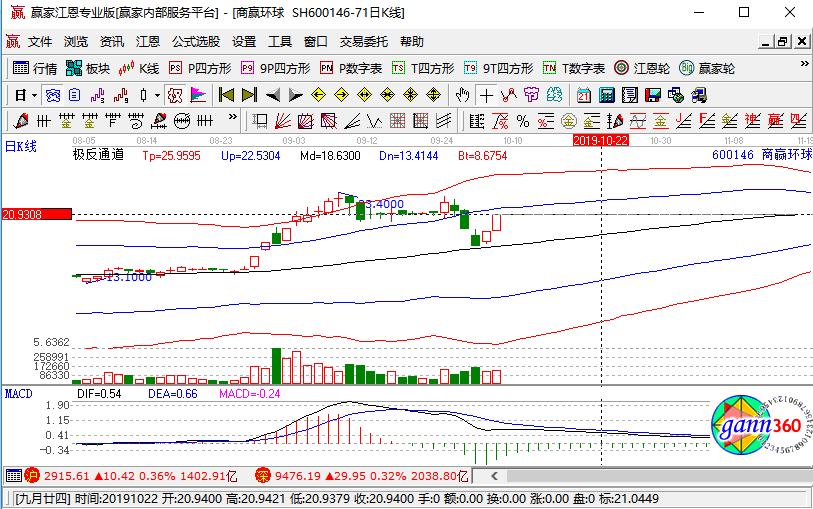The width and height of the screenshot is (813, 509).
Task: Expand hidden items in top toolbar
Action: 804,64
